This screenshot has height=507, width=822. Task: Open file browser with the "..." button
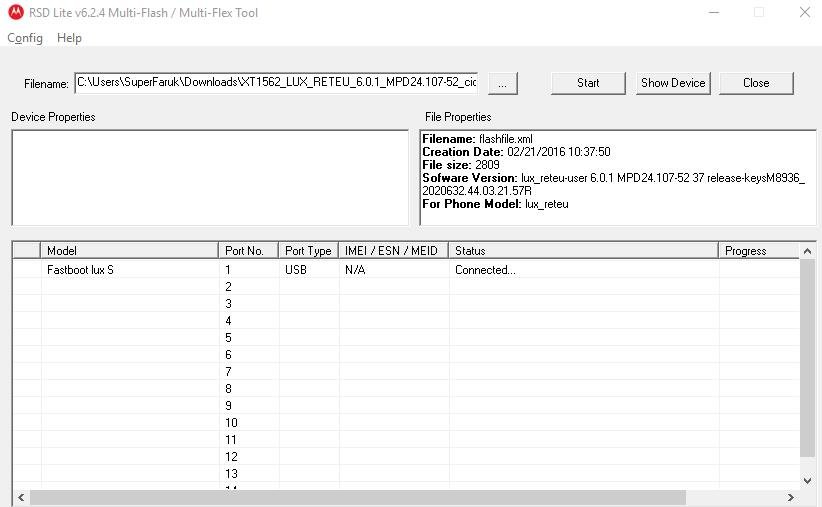pyautogui.click(x=502, y=83)
